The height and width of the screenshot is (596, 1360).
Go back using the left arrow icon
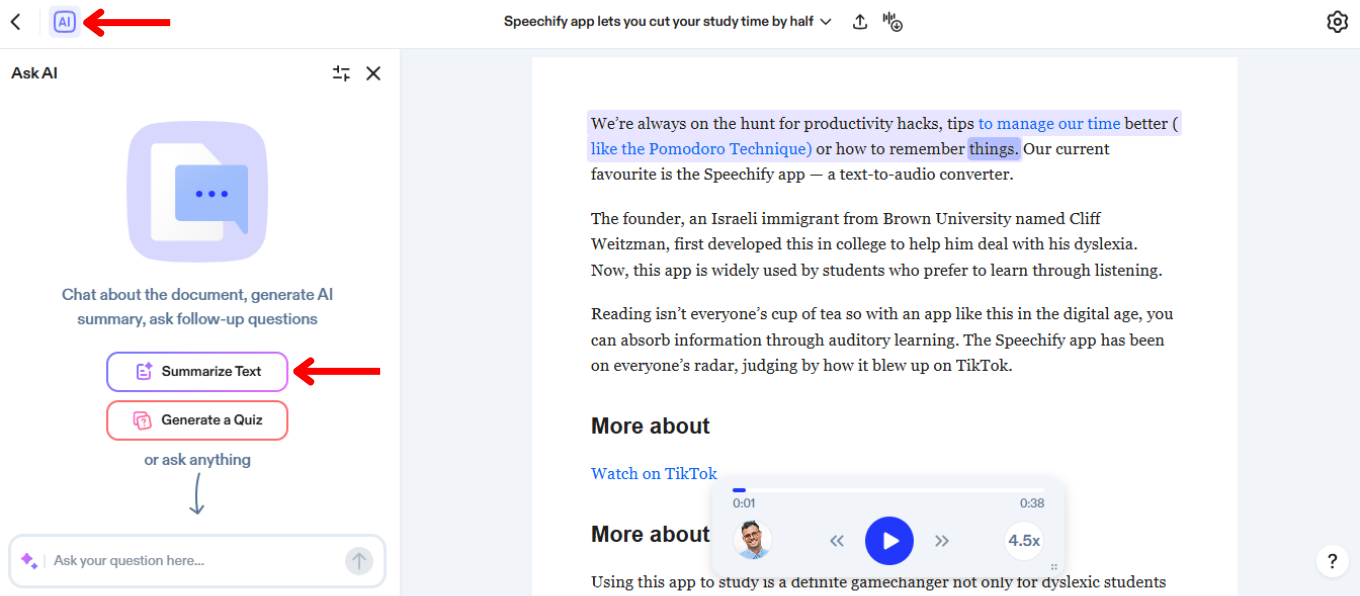pos(15,22)
